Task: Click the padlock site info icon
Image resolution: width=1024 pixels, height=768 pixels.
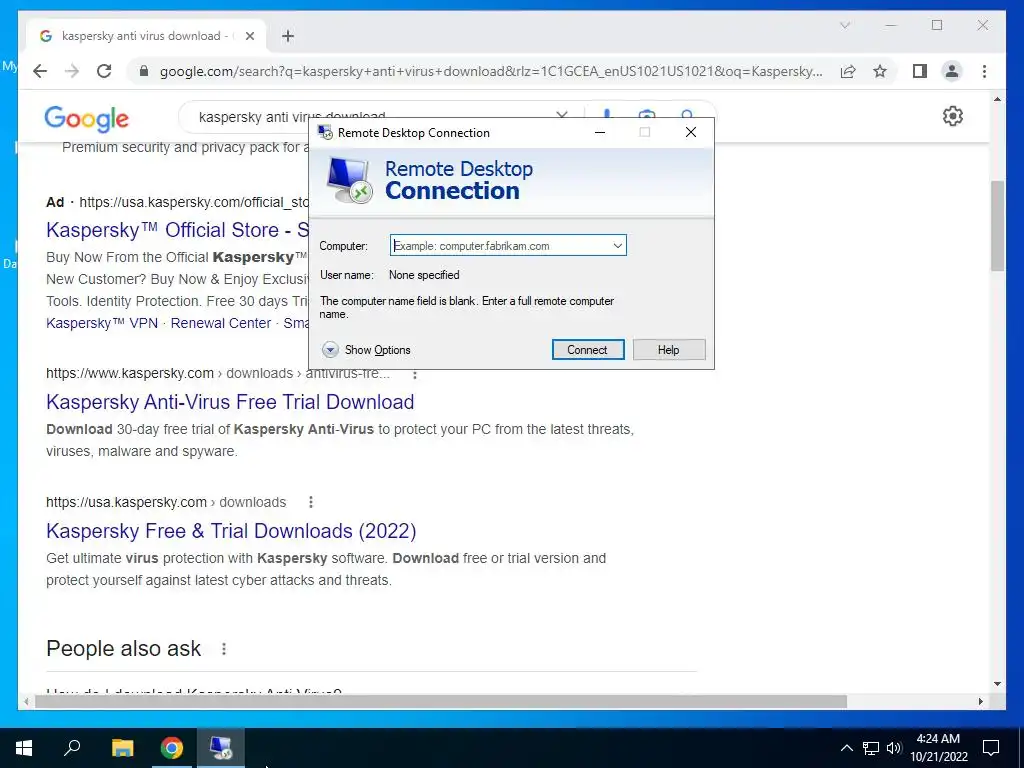Action: click(x=144, y=71)
